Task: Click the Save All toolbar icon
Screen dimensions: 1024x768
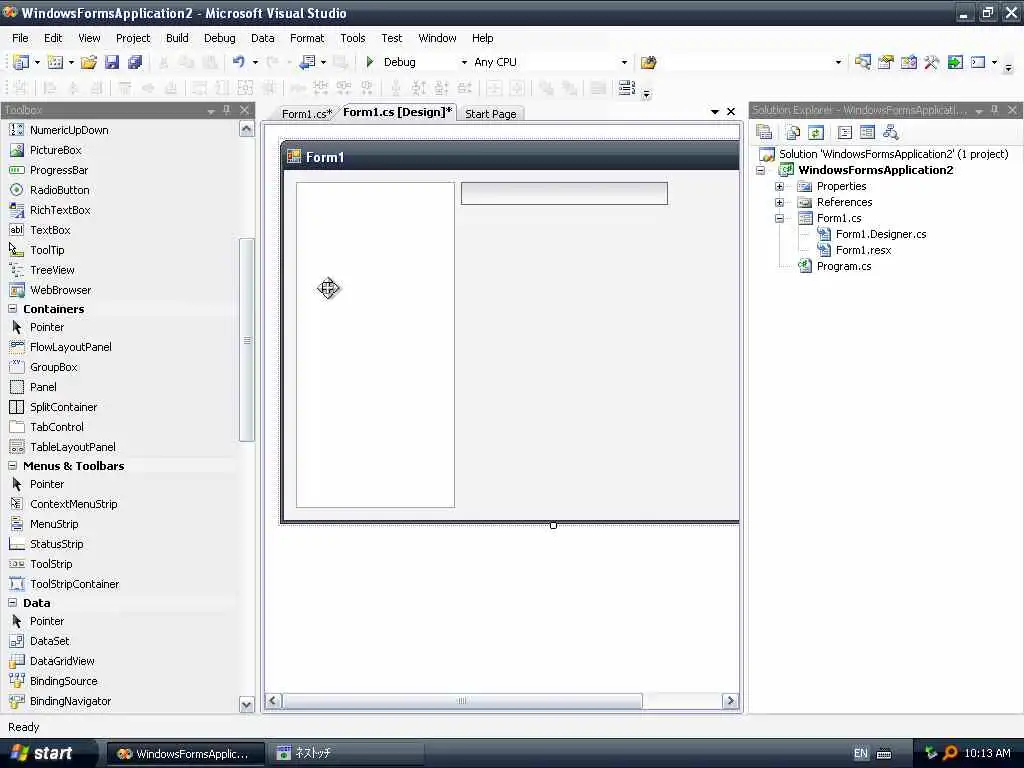Action: (135, 62)
